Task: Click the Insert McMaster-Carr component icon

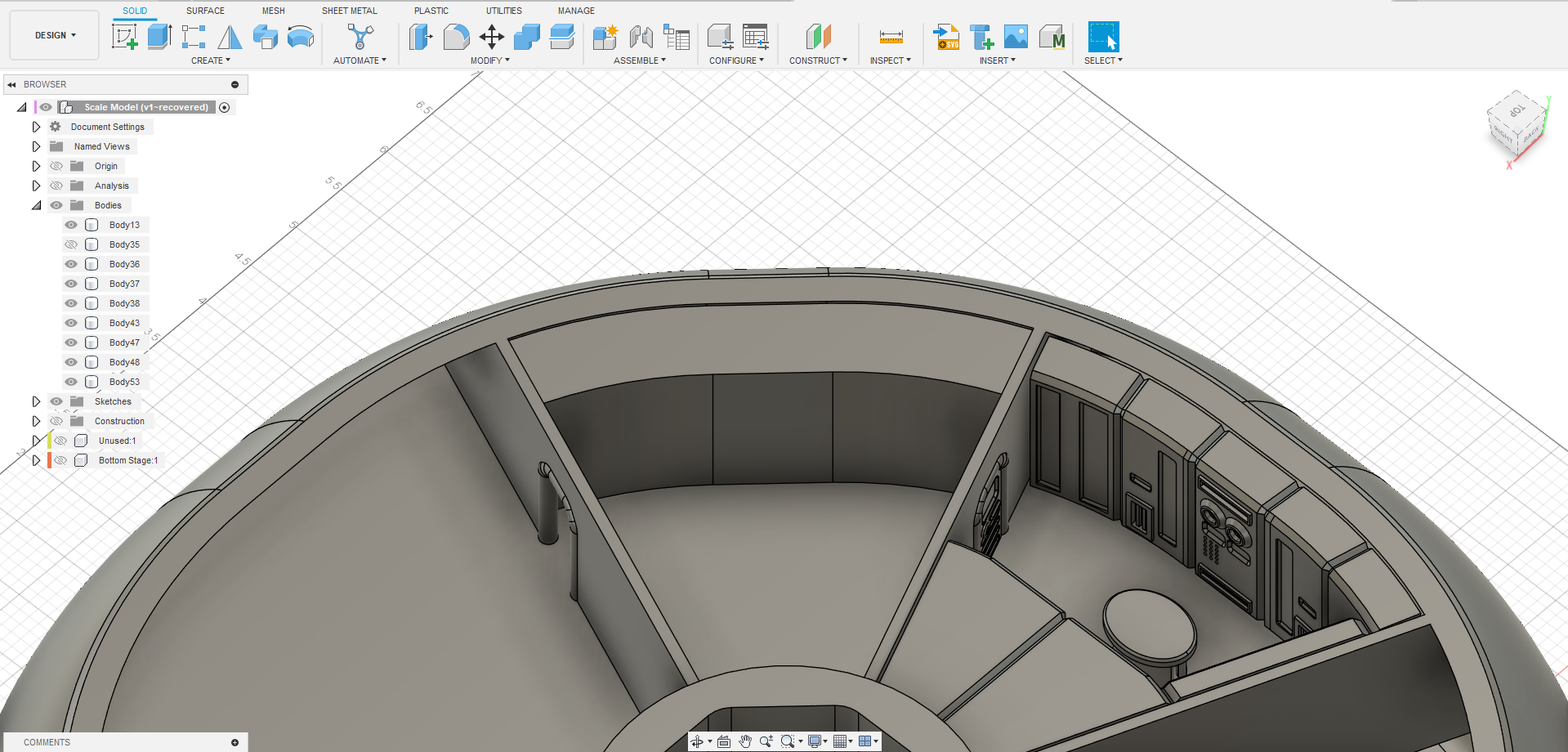Action: click(x=1052, y=36)
